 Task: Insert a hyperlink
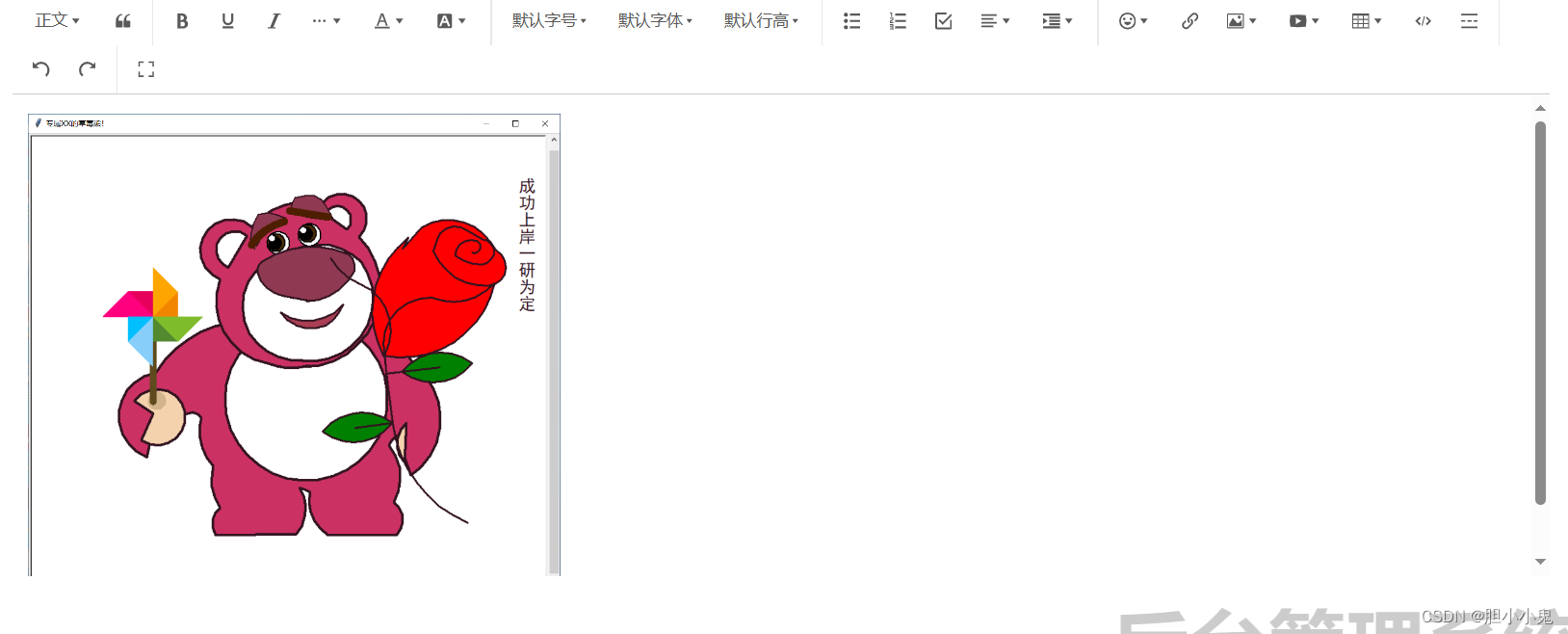(x=1190, y=20)
